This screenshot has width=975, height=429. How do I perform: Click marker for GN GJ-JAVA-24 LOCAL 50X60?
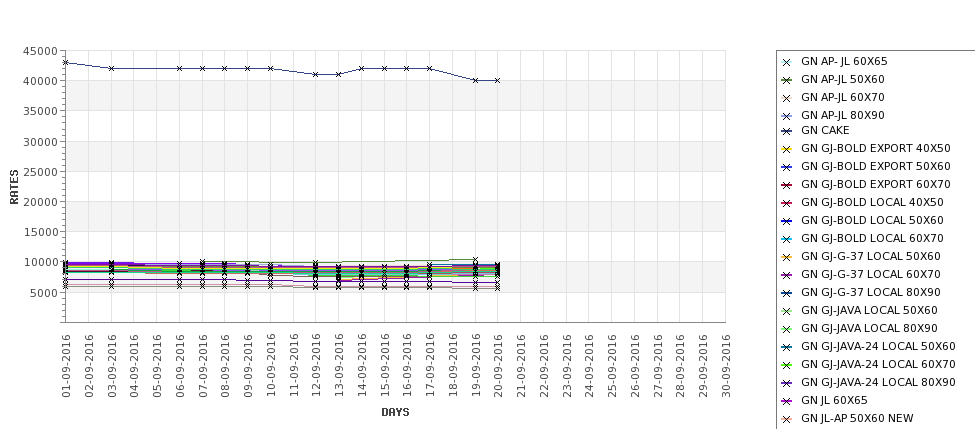click(787, 348)
